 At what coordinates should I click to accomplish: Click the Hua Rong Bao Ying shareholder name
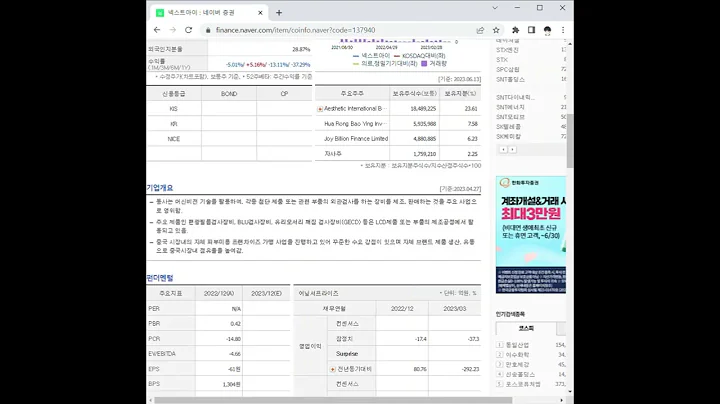tap(355, 124)
